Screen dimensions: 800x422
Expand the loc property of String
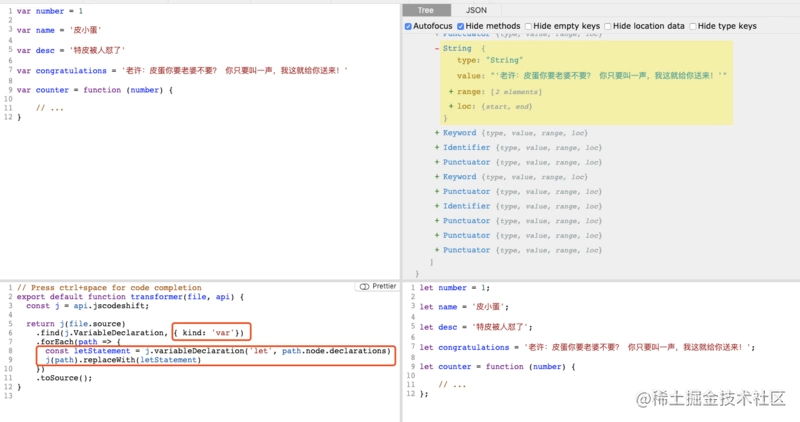(x=451, y=107)
